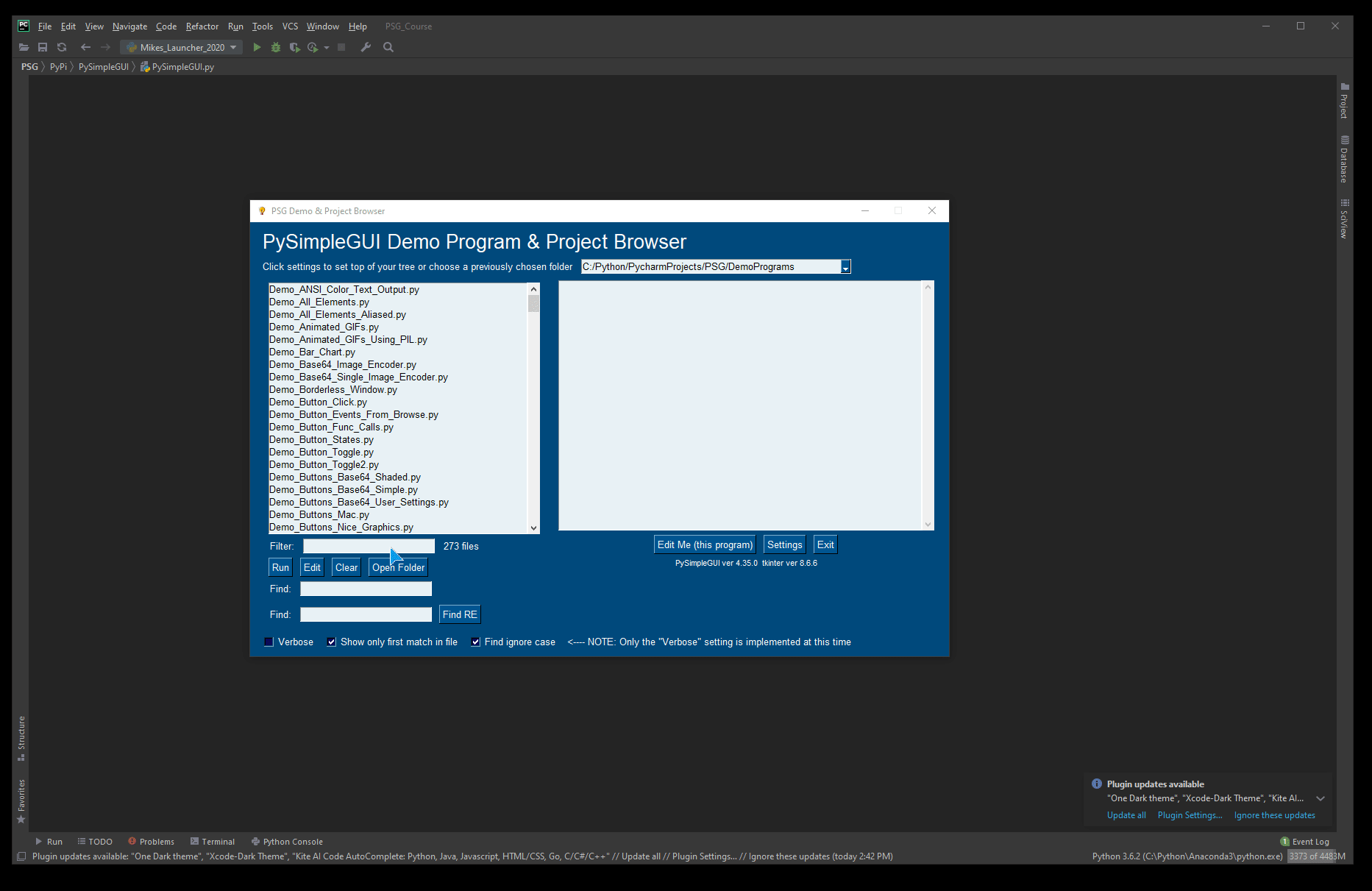Click the Find RE button

coord(460,615)
